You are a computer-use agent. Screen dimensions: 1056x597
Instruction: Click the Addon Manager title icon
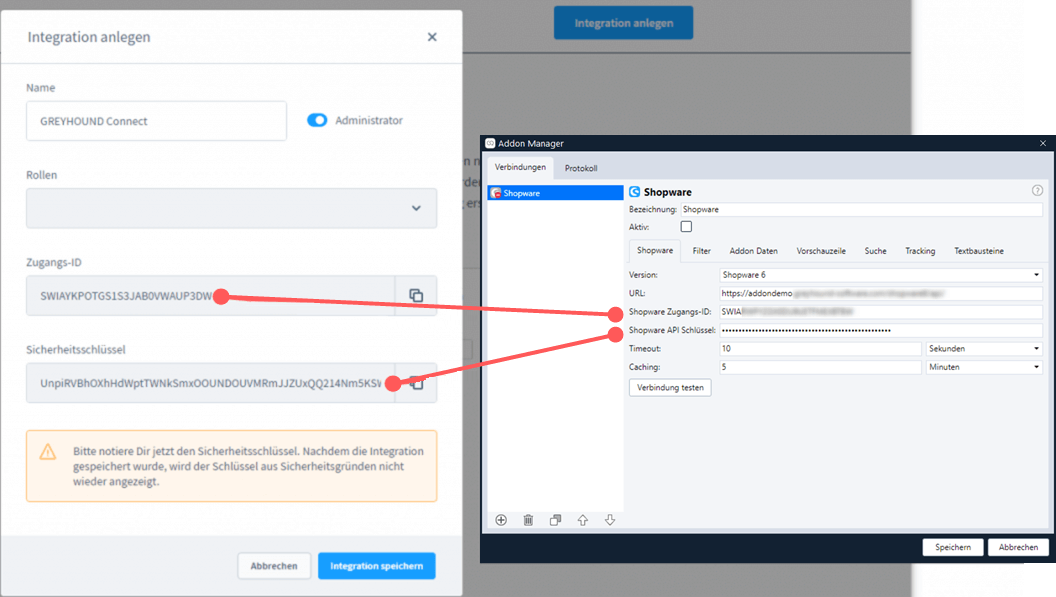pos(490,143)
